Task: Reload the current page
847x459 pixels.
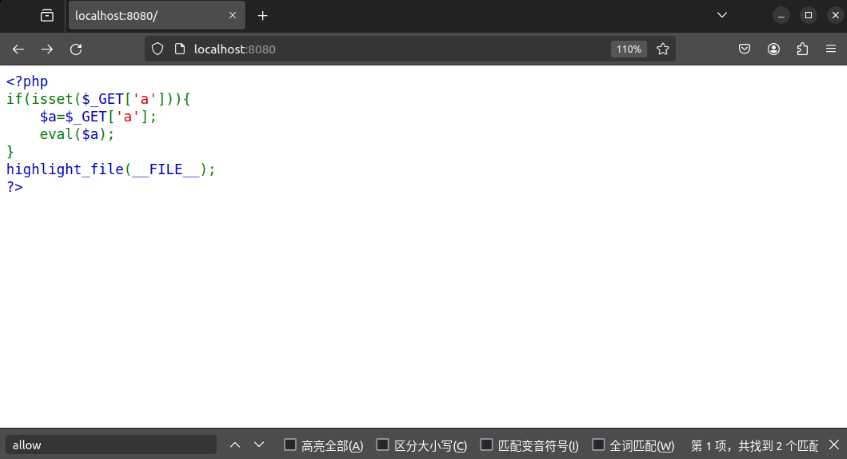Action: point(76,49)
